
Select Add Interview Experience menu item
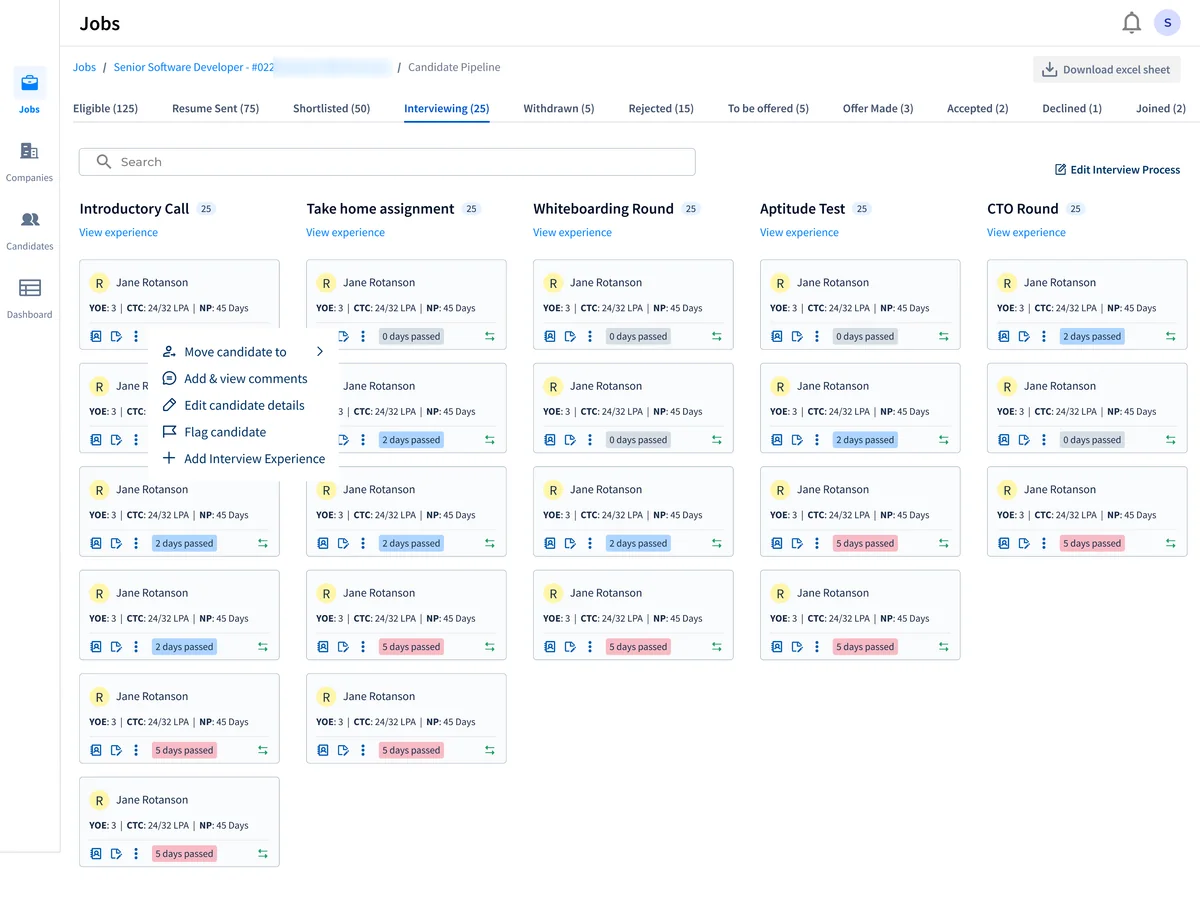click(x=243, y=459)
